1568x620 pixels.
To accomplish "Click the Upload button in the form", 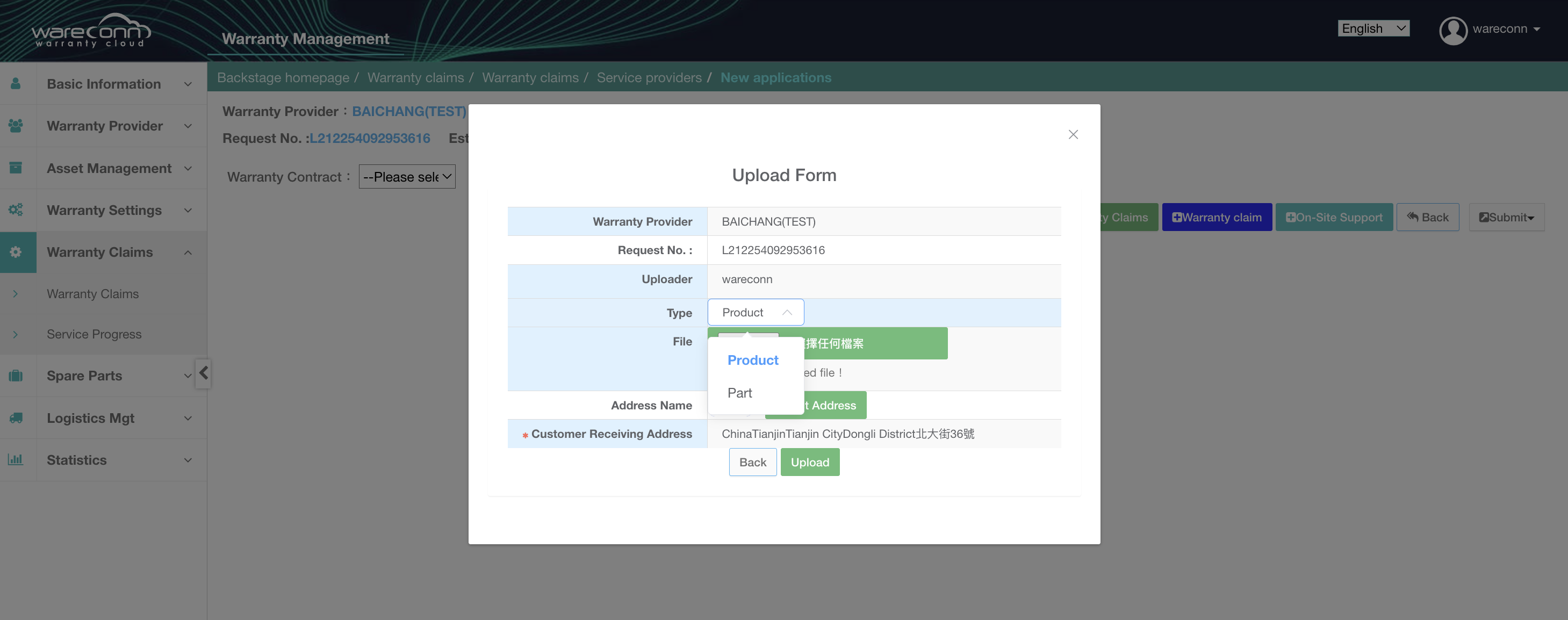I will pos(810,462).
